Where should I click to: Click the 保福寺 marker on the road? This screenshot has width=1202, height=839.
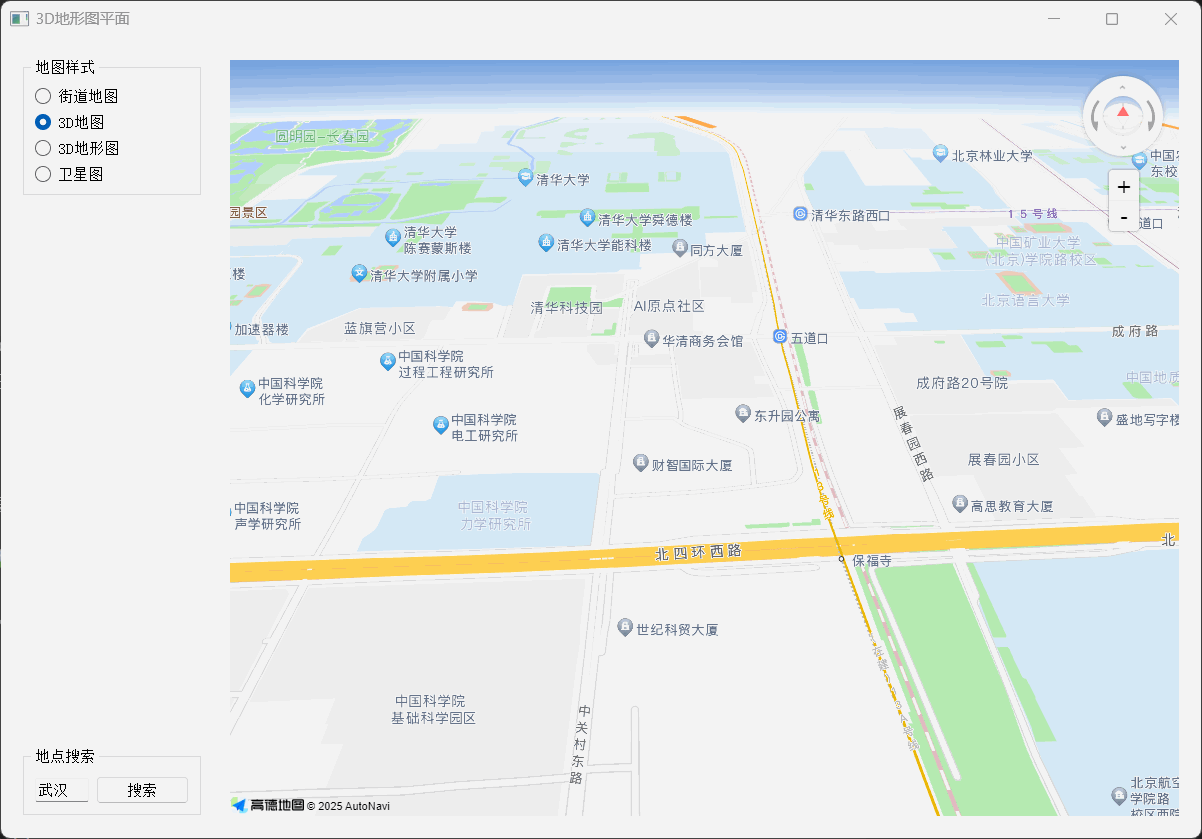[x=842, y=560]
